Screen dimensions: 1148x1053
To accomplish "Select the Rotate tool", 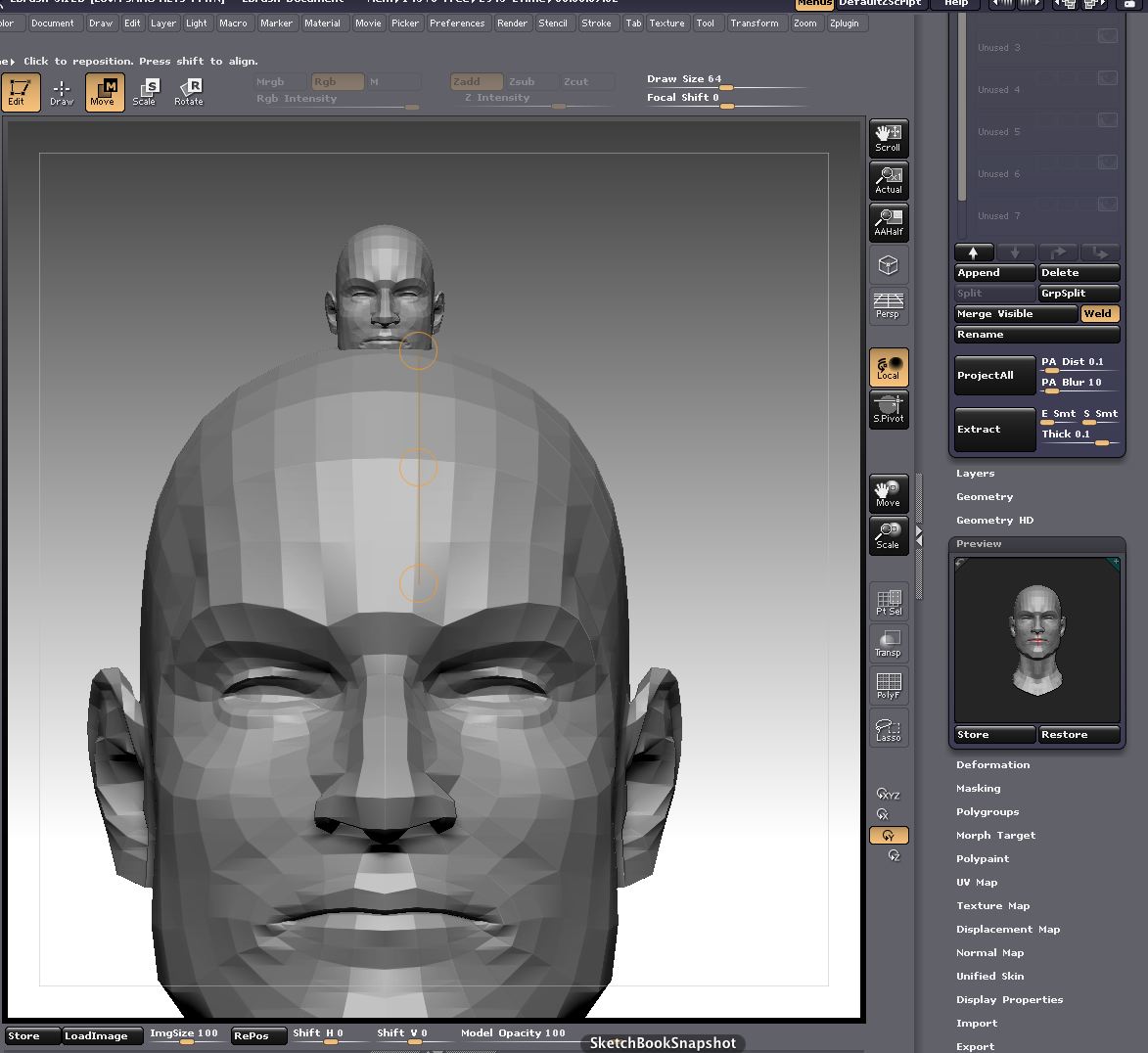I will 188,92.
